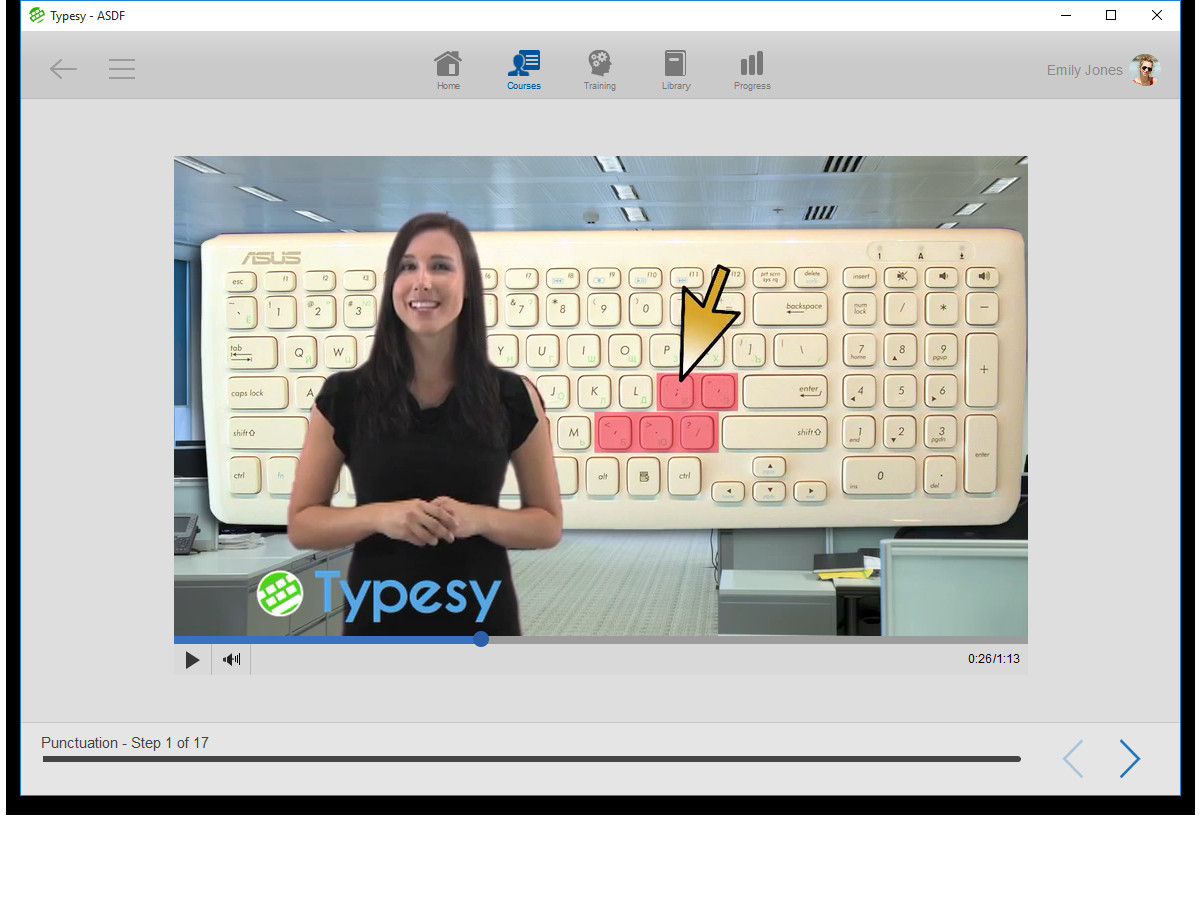Image resolution: width=1200 pixels, height=900 pixels.
Task: Mute the video sound
Action: 232,660
